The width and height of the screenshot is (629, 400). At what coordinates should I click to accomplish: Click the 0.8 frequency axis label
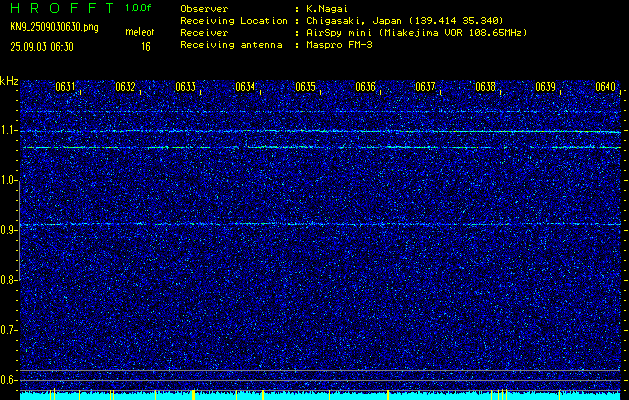pos(8,280)
